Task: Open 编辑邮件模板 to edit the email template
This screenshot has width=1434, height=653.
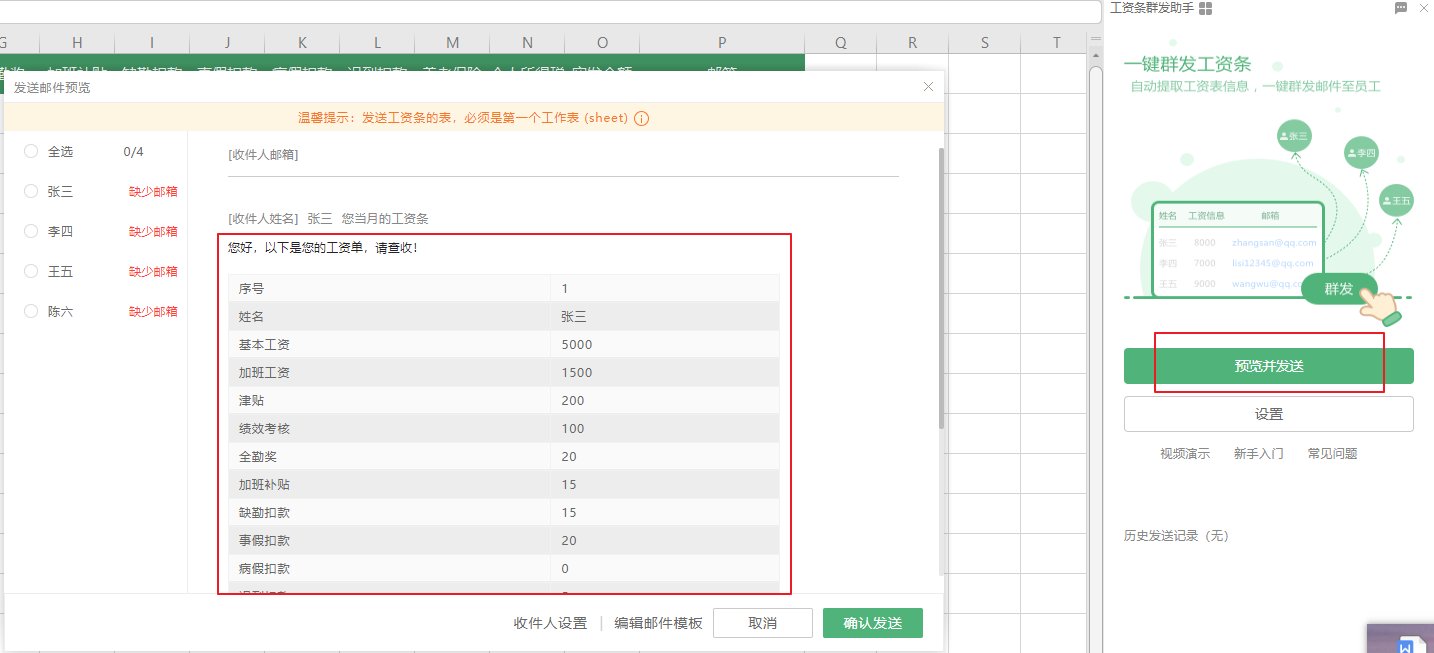Action: point(660,622)
